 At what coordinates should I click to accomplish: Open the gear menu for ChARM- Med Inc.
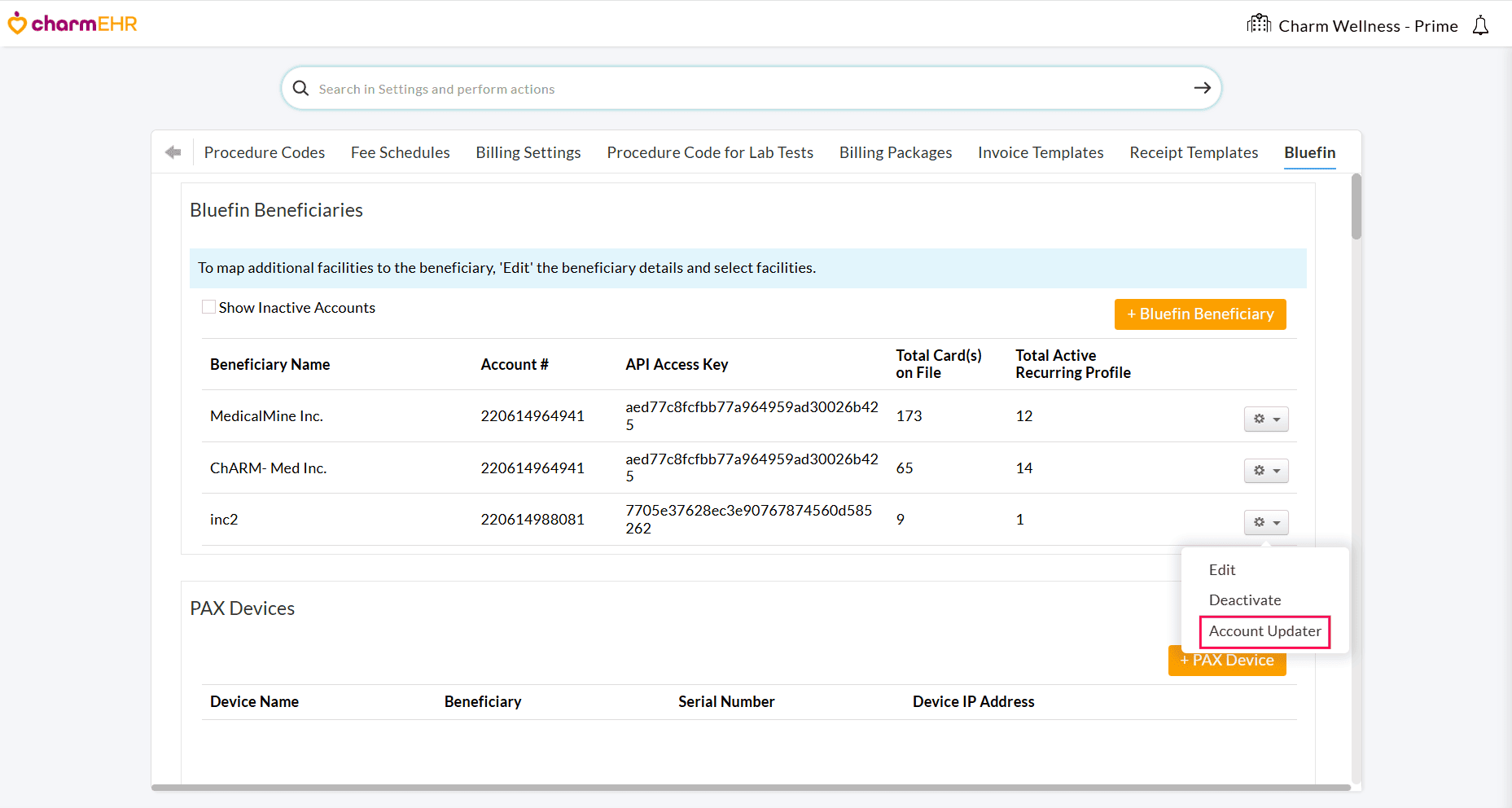tap(1260, 471)
